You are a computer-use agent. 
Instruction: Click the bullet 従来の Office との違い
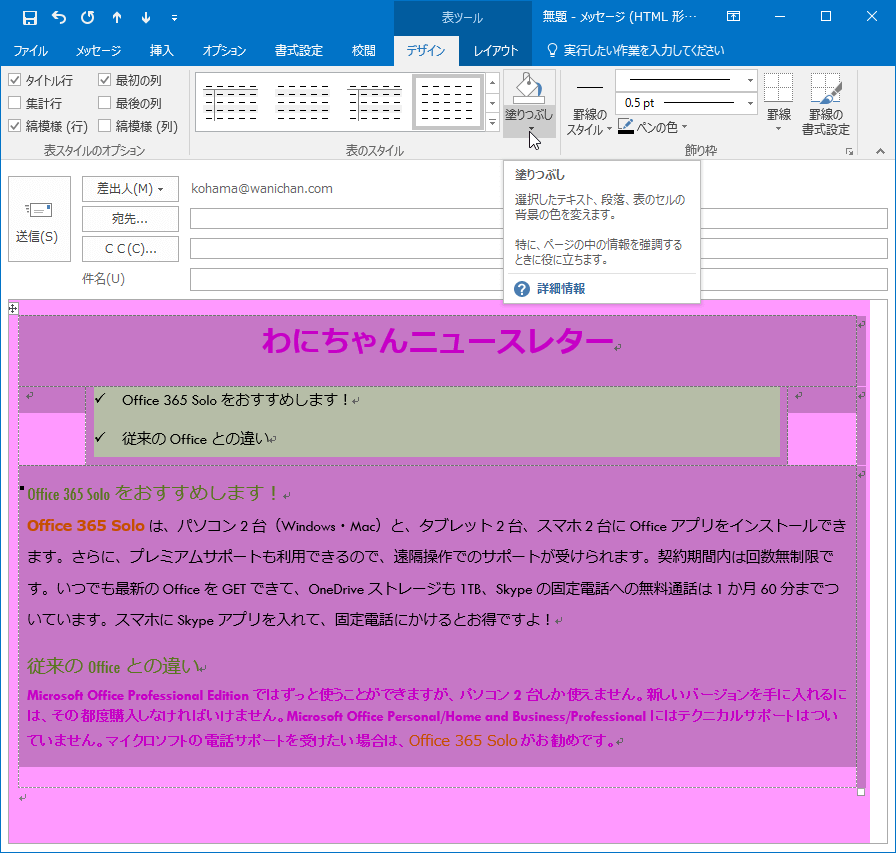tap(195, 439)
